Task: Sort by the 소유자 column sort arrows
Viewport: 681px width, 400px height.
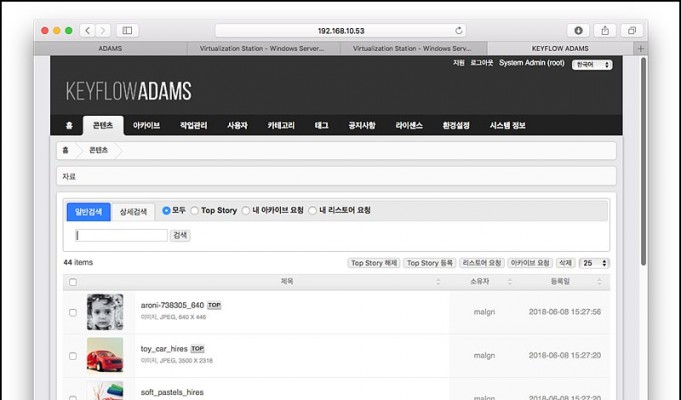Action: pos(510,282)
